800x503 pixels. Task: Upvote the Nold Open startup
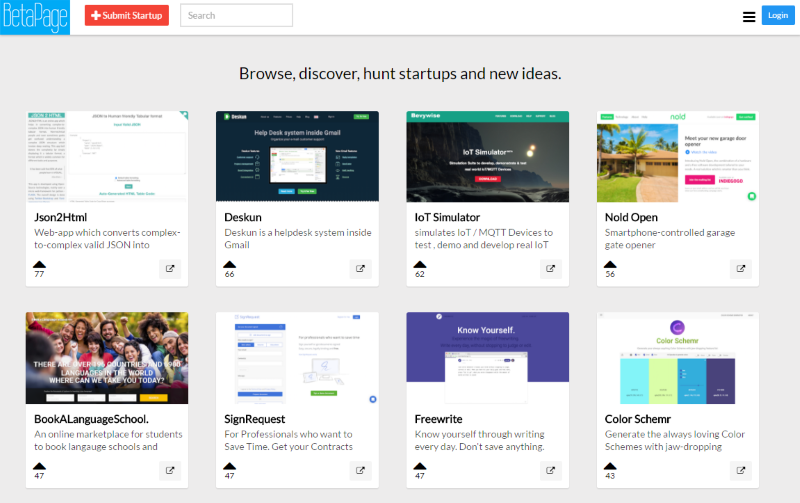(x=610, y=264)
